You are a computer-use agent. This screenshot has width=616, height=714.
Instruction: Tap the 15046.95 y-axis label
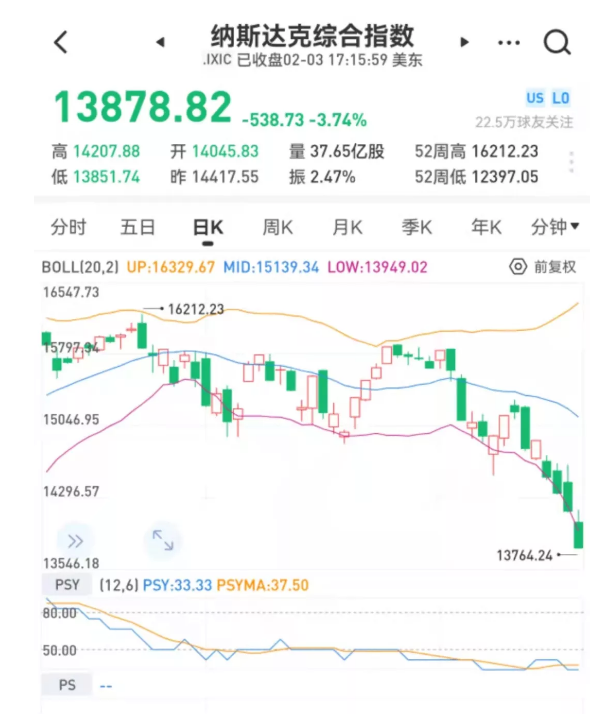pyautogui.click(x=71, y=419)
